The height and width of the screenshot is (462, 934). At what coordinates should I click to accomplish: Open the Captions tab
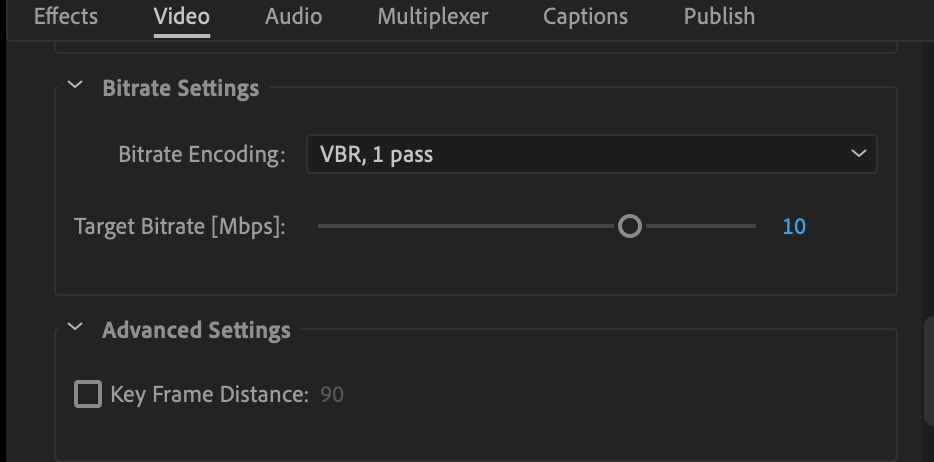(x=585, y=17)
